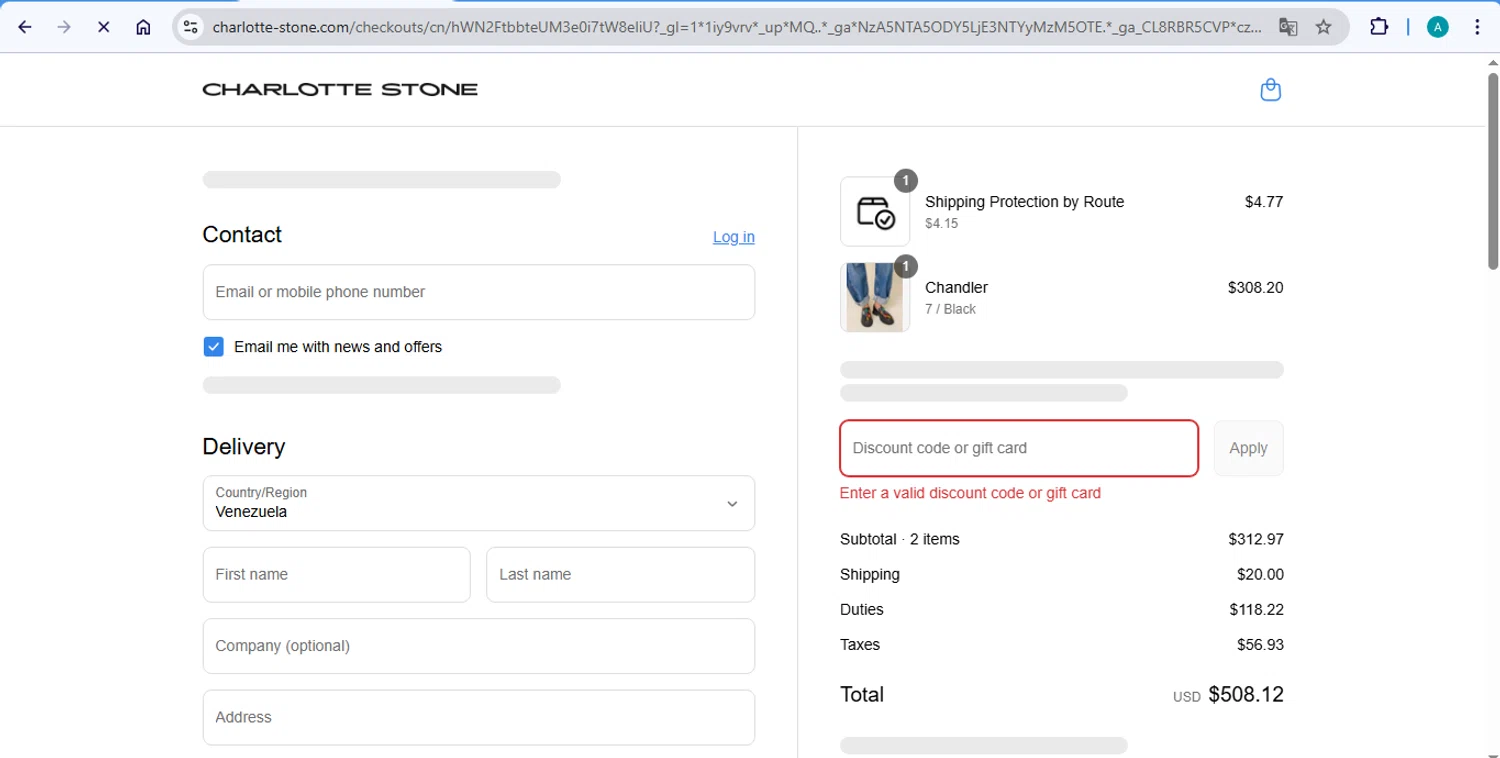Image resolution: width=1500 pixels, height=758 pixels.
Task: Bookmark this page with the star
Action: point(1324,27)
